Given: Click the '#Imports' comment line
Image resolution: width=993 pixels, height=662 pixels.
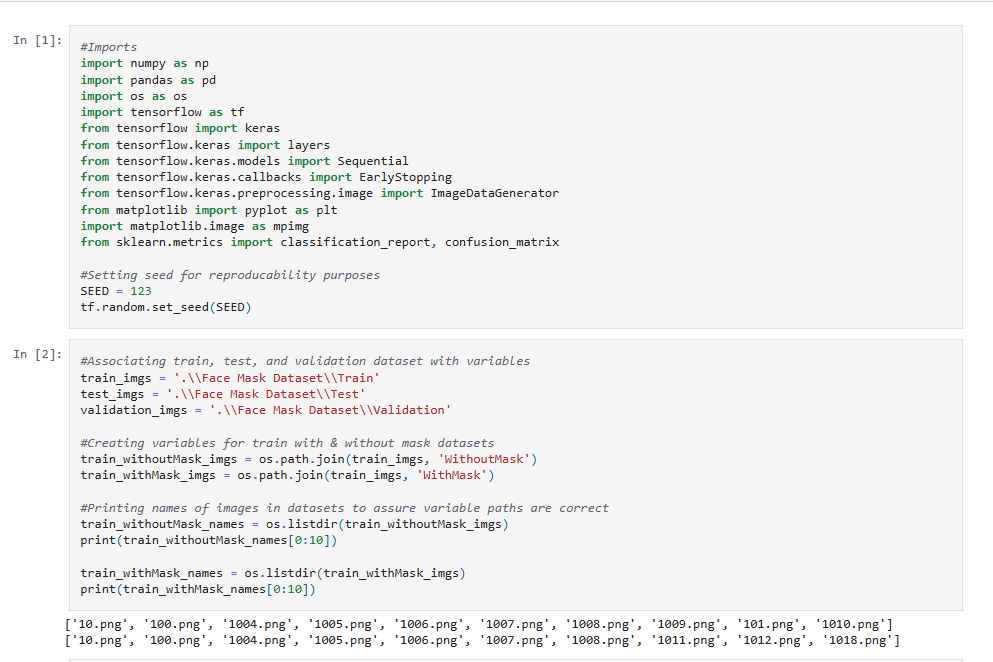Looking at the screenshot, I should (x=109, y=47).
